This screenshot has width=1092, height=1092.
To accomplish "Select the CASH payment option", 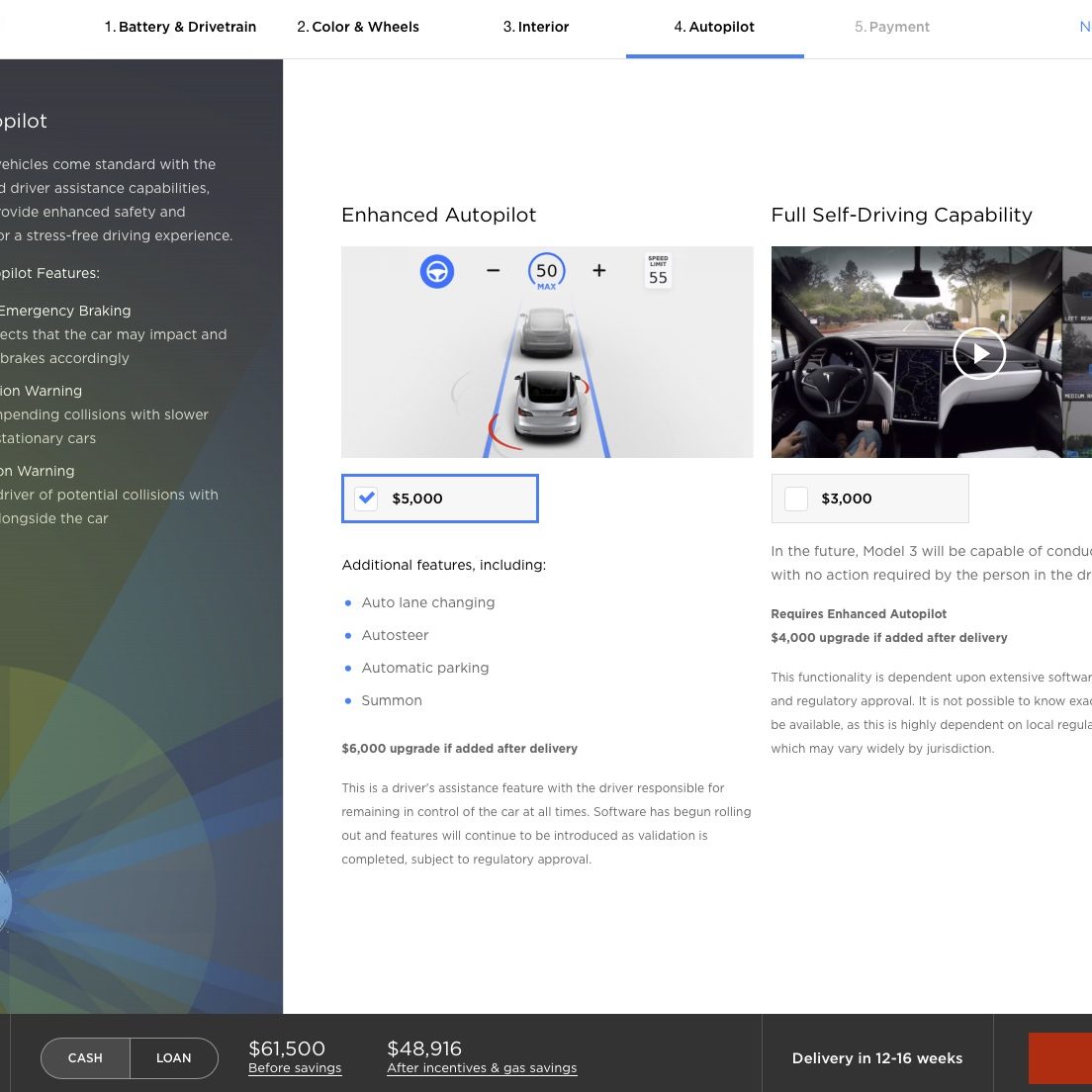I will pyautogui.click(x=85, y=1058).
